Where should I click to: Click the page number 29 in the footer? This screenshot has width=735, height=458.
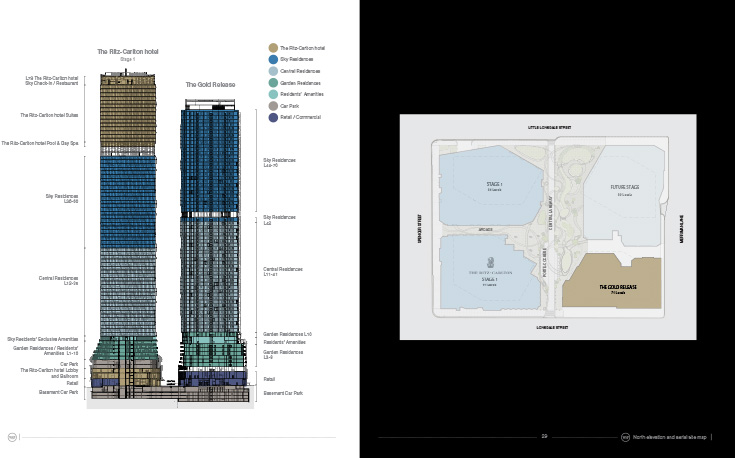coord(544,436)
